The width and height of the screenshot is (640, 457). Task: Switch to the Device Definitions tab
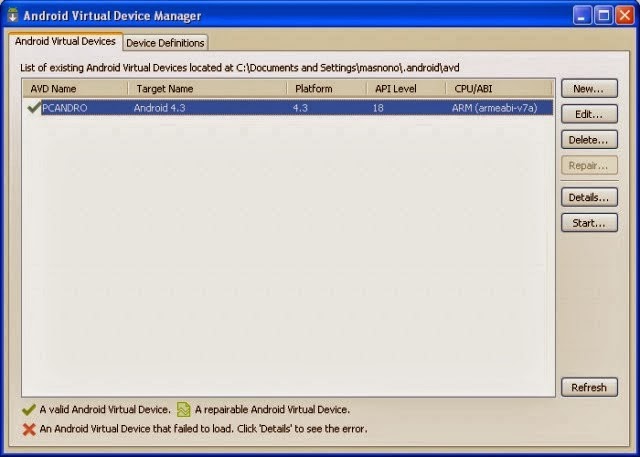tap(165, 43)
